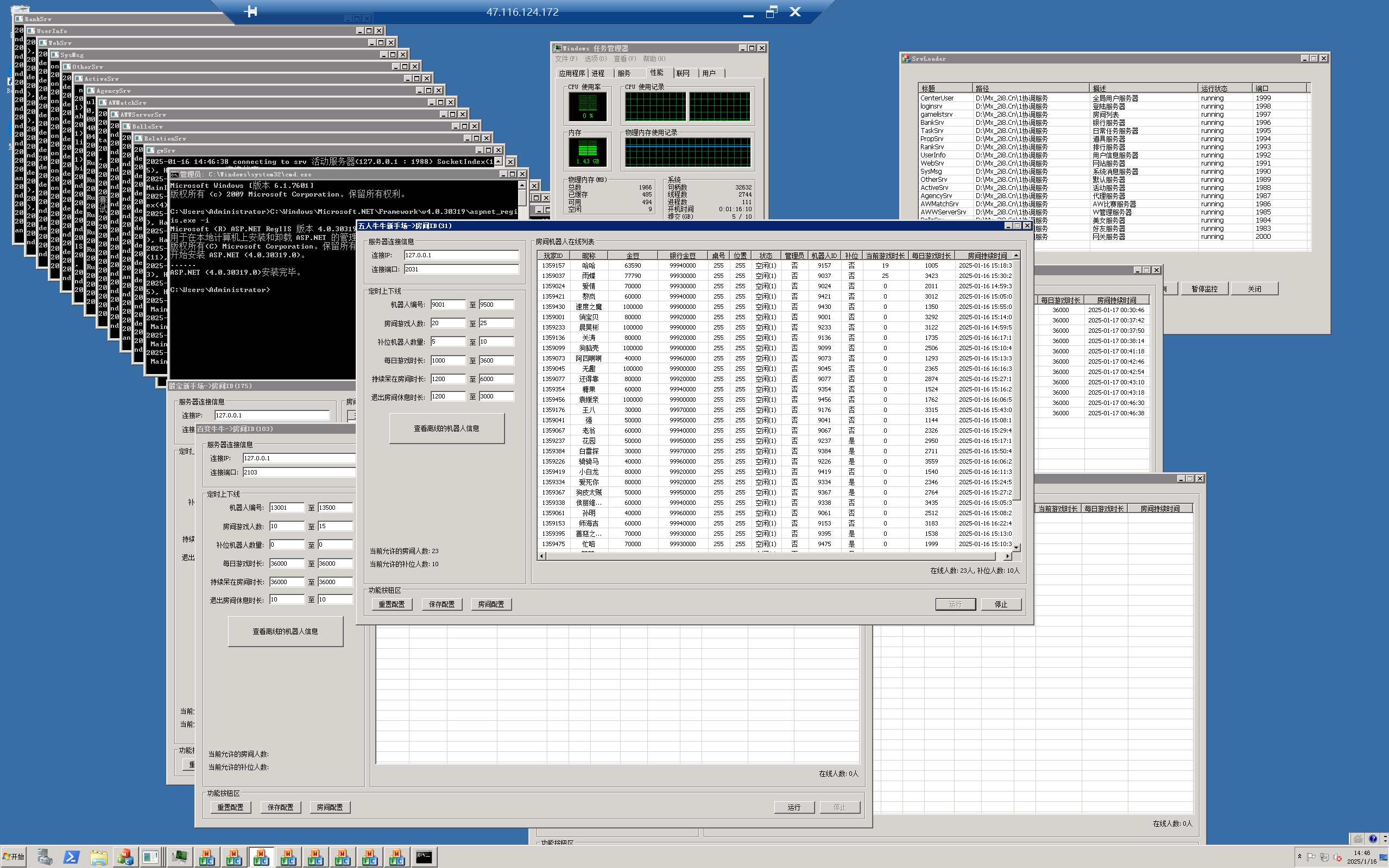The width and height of the screenshot is (1389, 868).
Task: Open Windows Explorer folder icon in taskbar
Action: tap(98, 857)
